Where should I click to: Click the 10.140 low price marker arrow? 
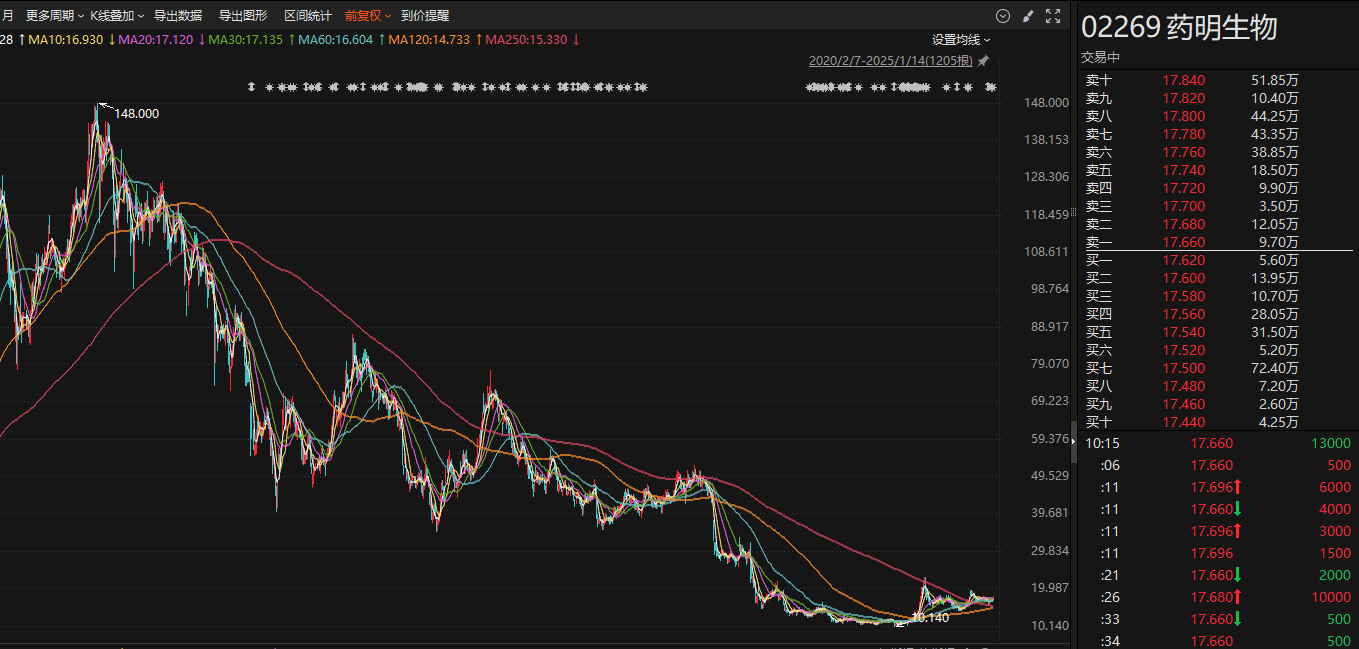point(901,621)
